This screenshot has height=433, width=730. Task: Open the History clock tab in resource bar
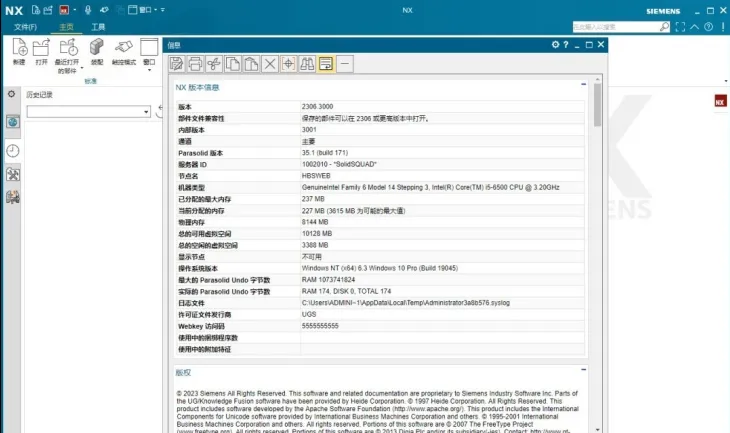(x=13, y=151)
